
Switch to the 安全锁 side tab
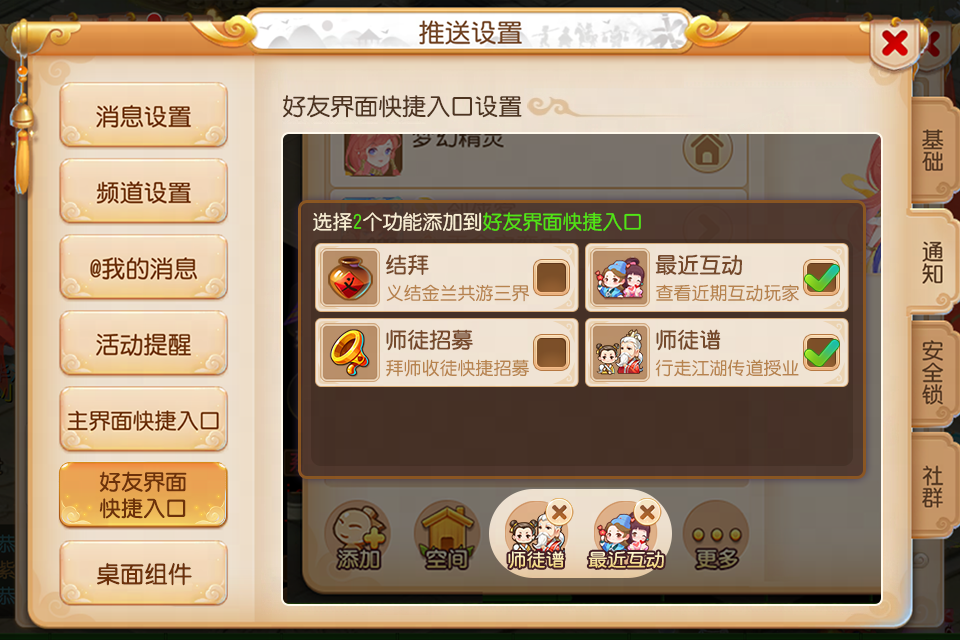click(932, 372)
